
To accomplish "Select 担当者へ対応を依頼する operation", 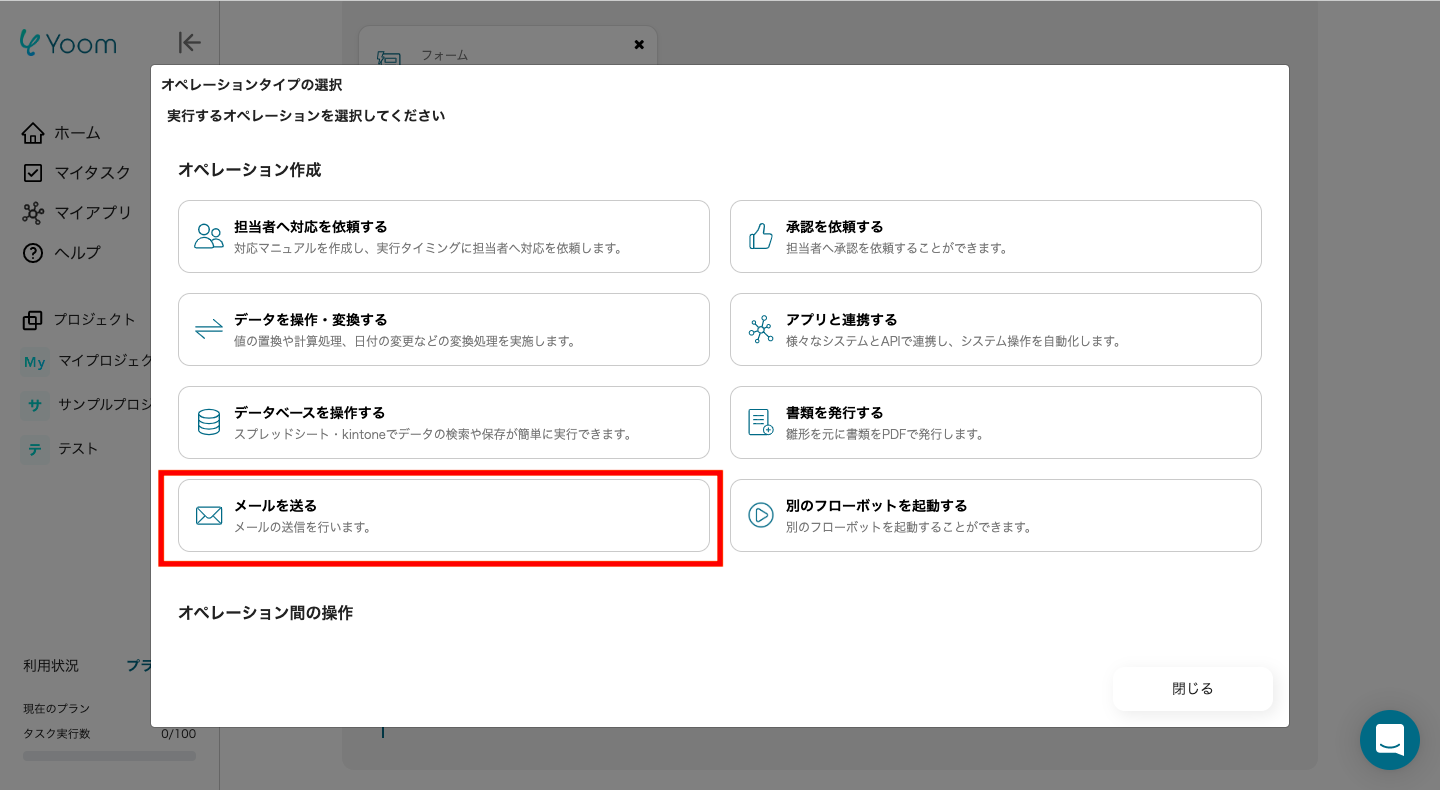I will (443, 237).
